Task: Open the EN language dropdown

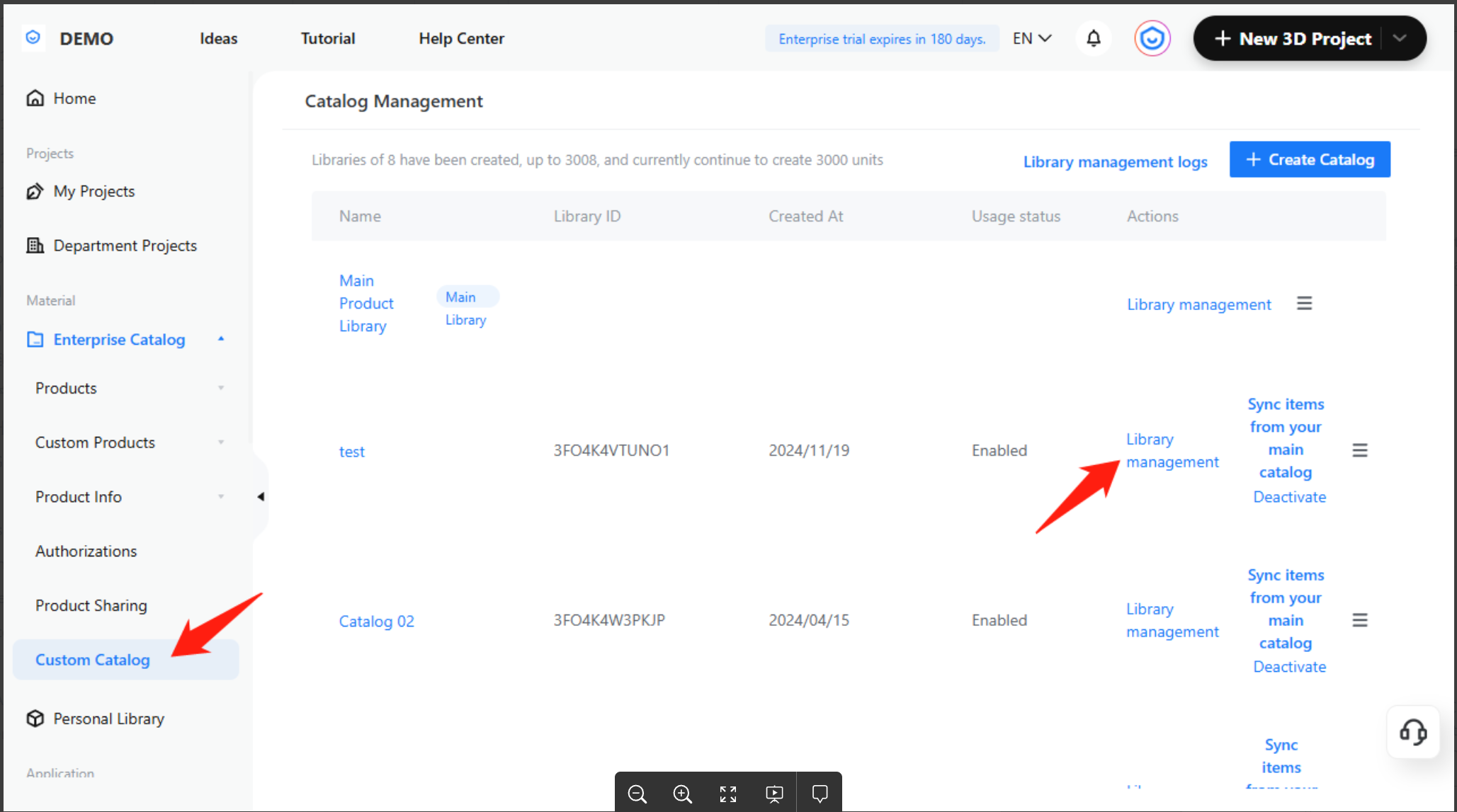Action: pos(1032,38)
